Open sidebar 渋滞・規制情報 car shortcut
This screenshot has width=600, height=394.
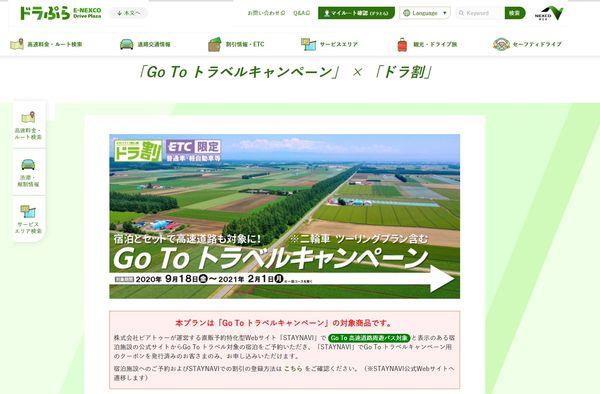tap(28, 173)
